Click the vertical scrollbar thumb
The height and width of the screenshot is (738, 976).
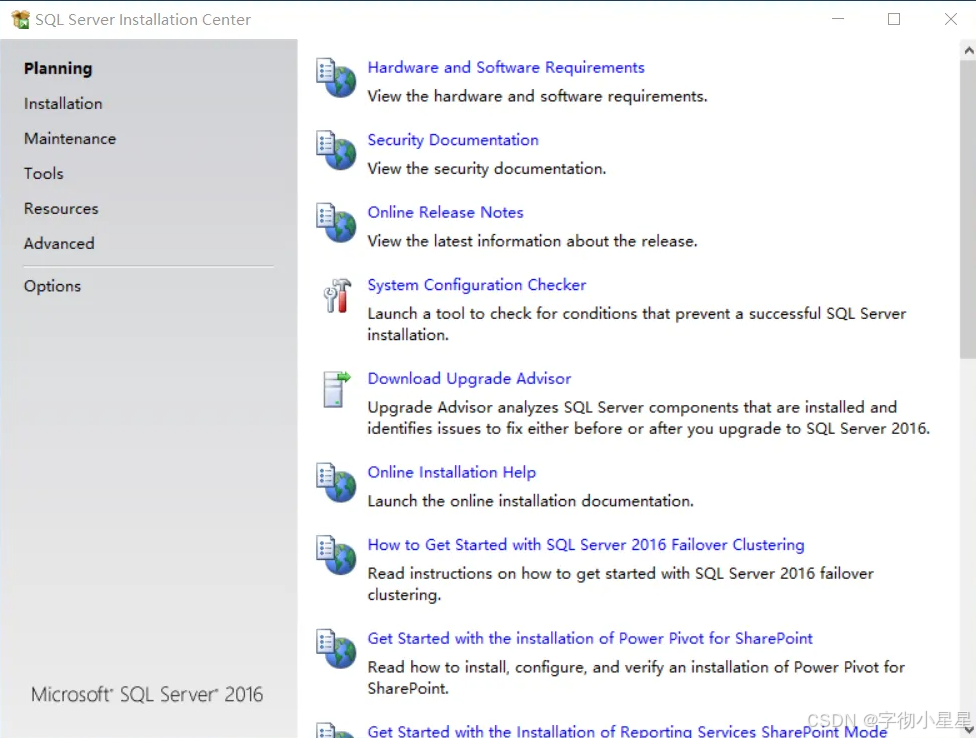[968, 209]
